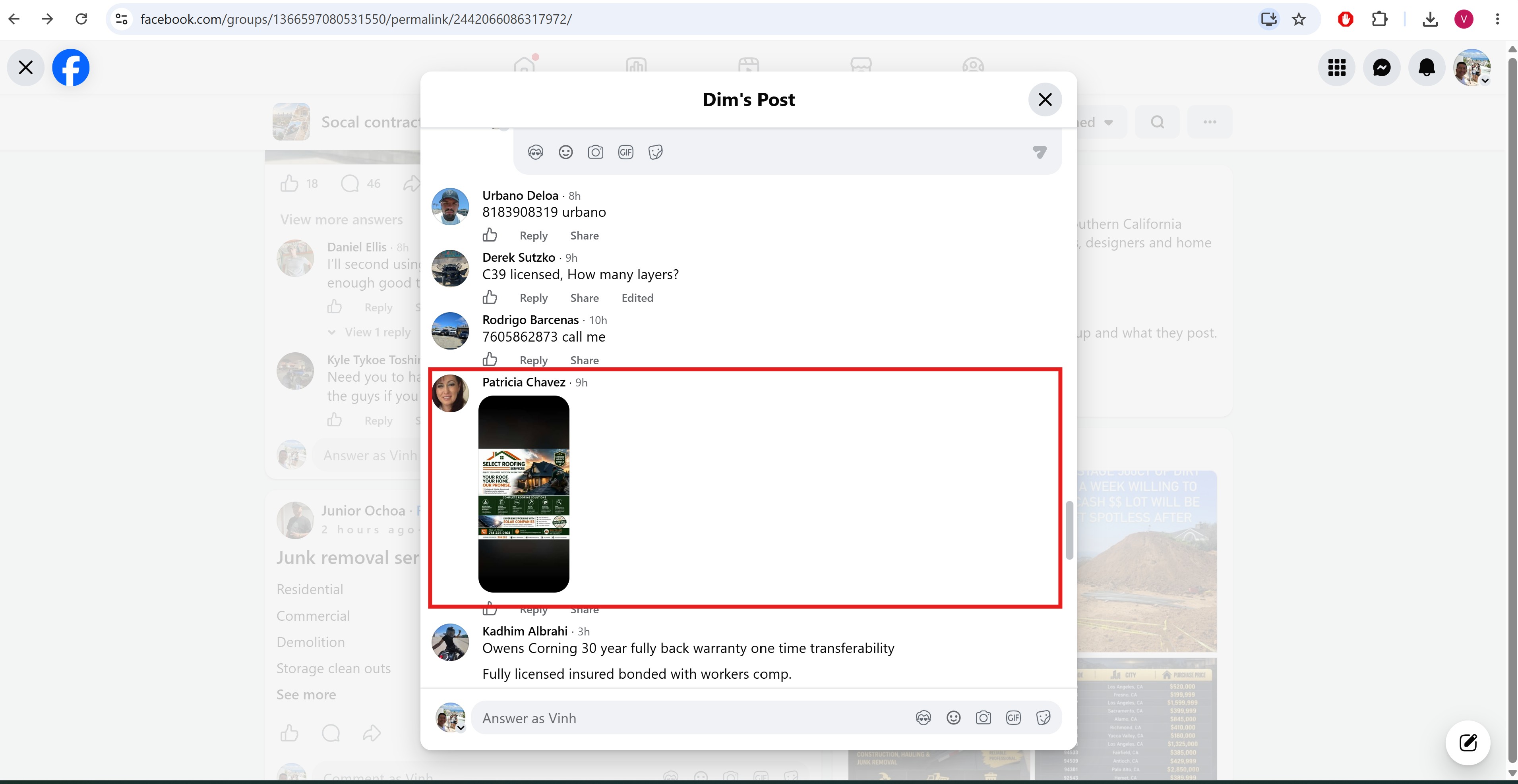Image resolution: width=1518 pixels, height=784 pixels.
Task: Click the 8h timestamp on Urbano Deloa's comment
Action: pos(575,196)
